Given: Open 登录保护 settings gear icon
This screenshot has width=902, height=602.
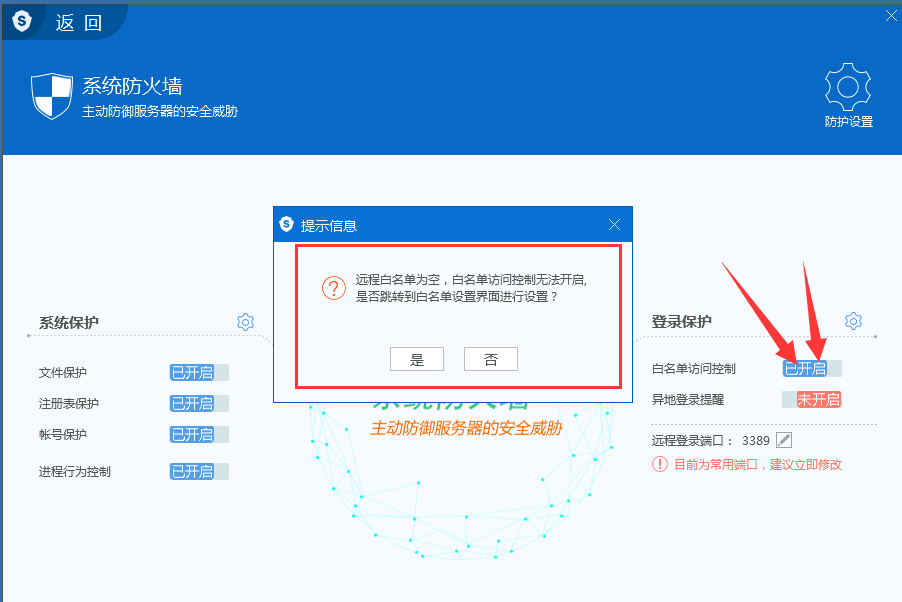Looking at the screenshot, I should coord(853,321).
